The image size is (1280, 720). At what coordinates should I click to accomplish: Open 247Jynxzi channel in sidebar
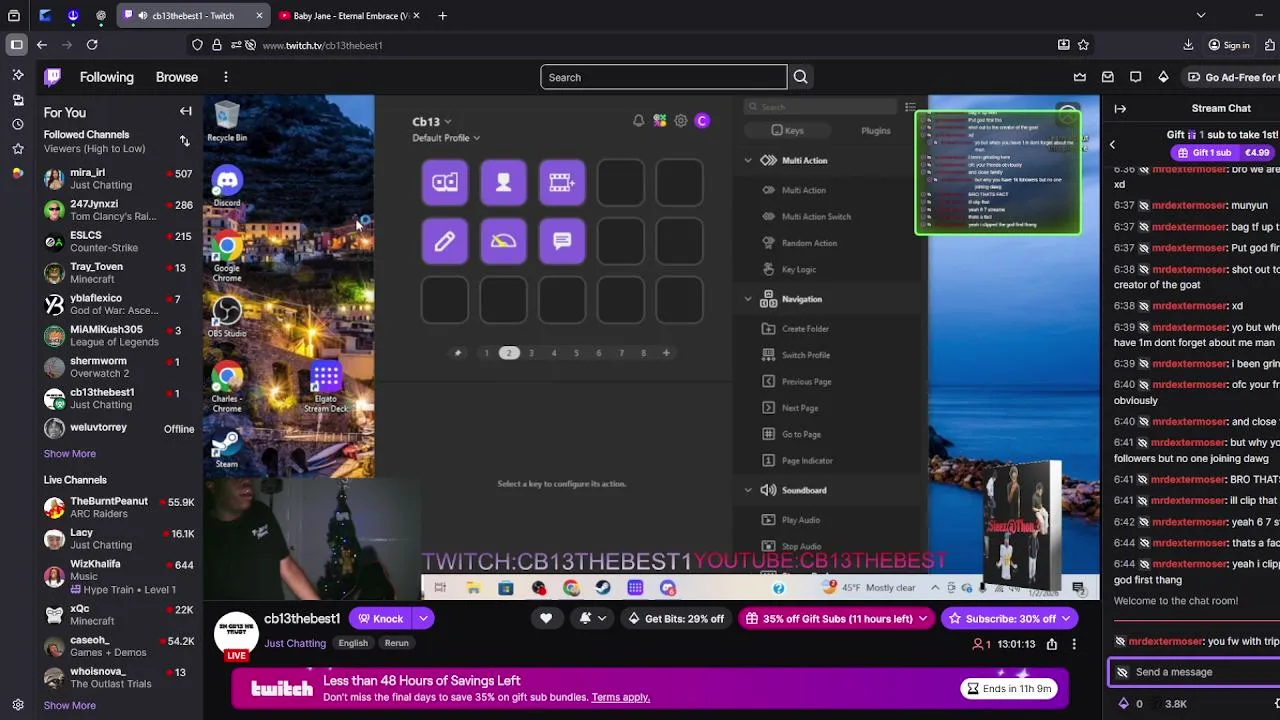118,210
